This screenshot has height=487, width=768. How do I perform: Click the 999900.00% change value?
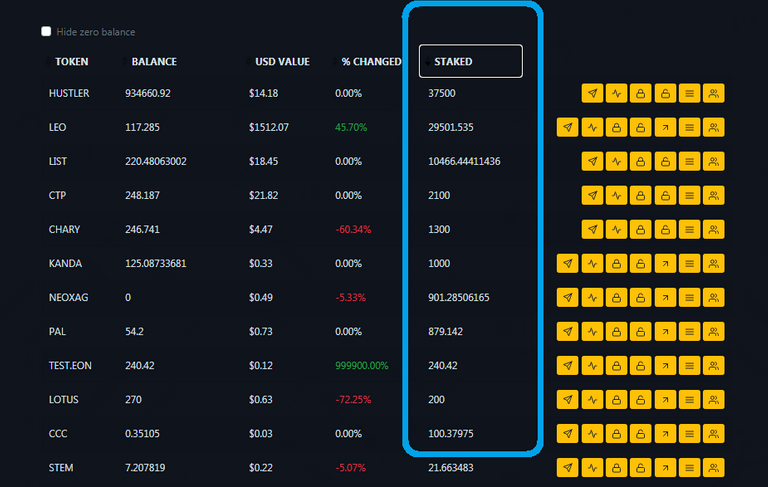361,365
